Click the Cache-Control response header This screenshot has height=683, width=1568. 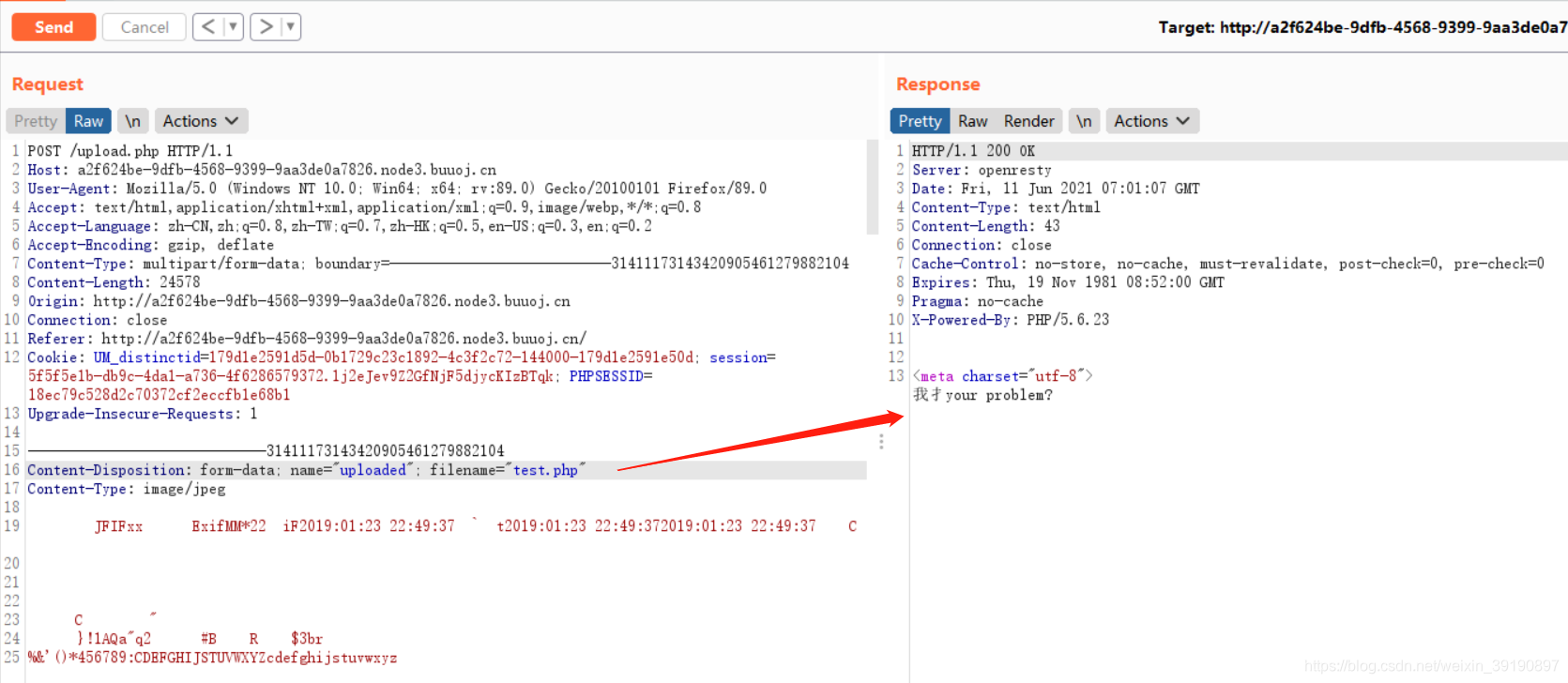pyautogui.click(x=1228, y=264)
